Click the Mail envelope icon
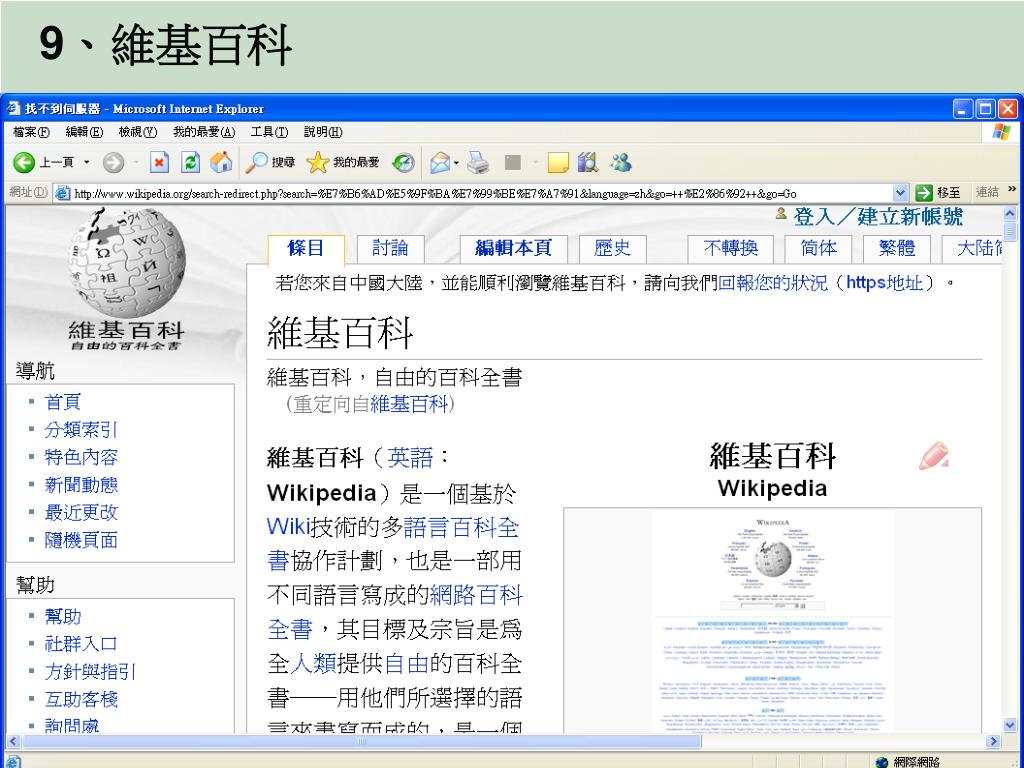This screenshot has width=1024, height=768. click(440, 163)
